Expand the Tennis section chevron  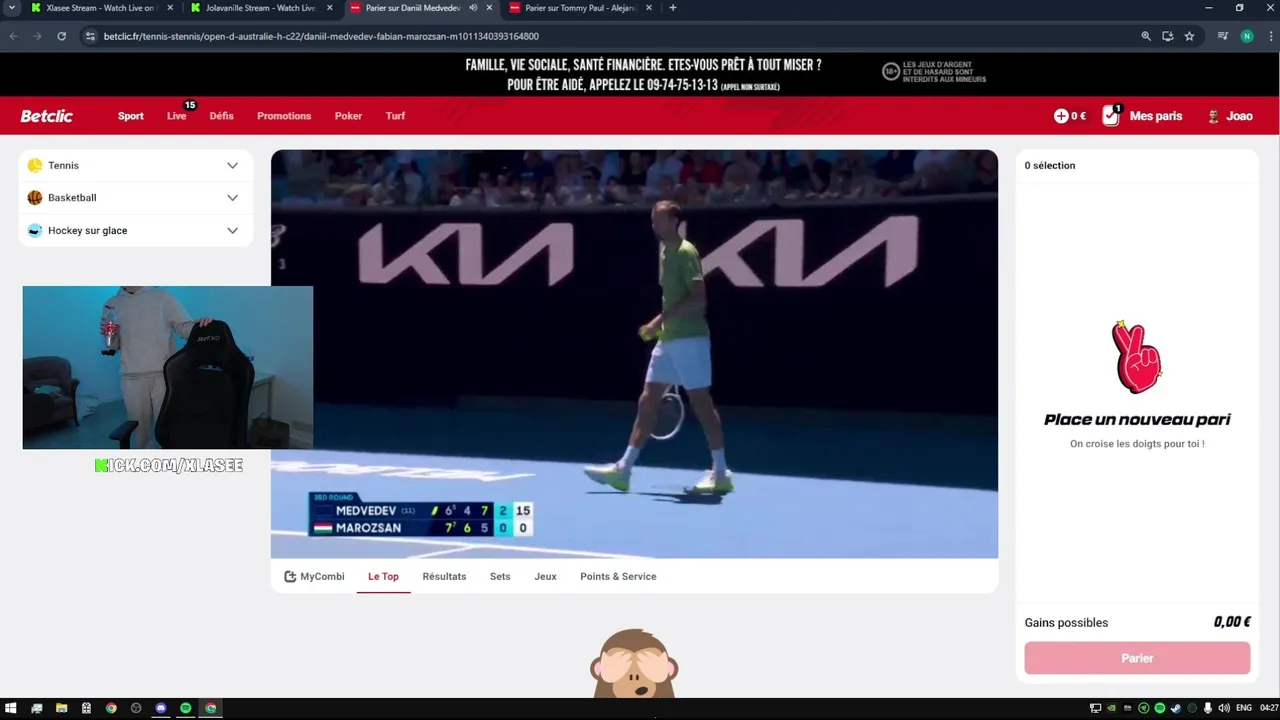232,165
